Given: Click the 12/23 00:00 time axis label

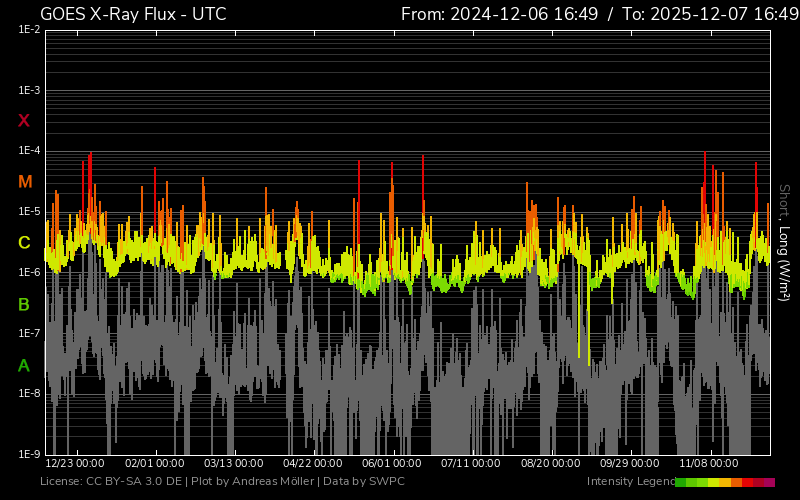Looking at the screenshot, I should [75, 464].
